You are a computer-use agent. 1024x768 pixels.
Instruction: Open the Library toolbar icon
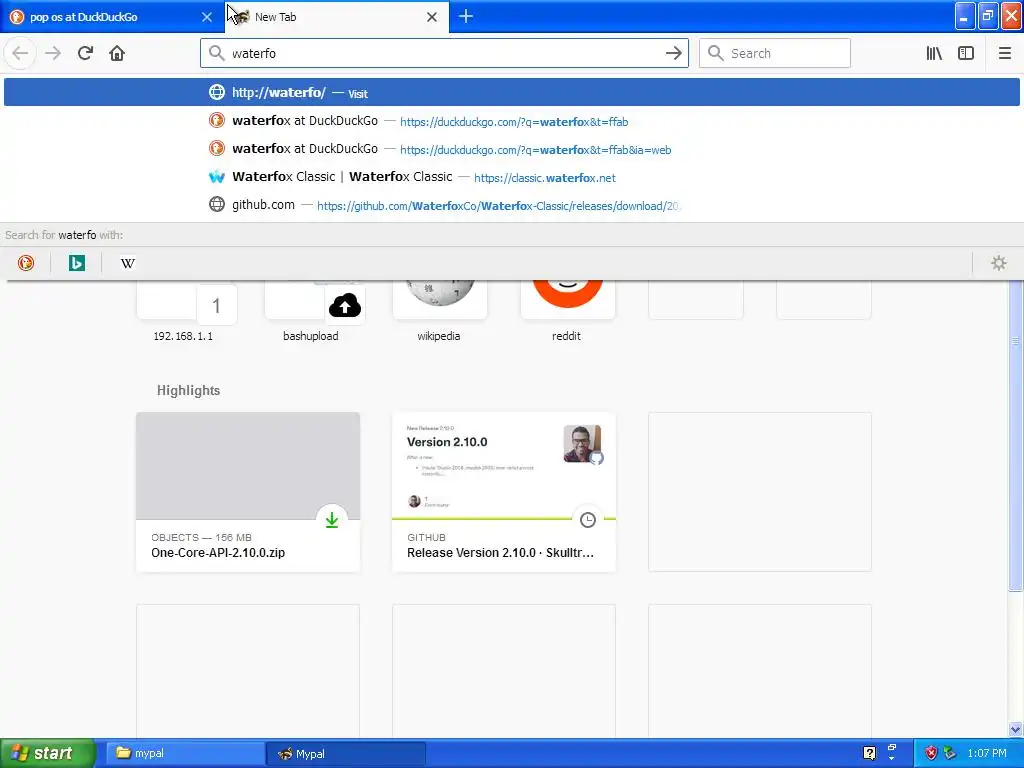[x=934, y=53]
